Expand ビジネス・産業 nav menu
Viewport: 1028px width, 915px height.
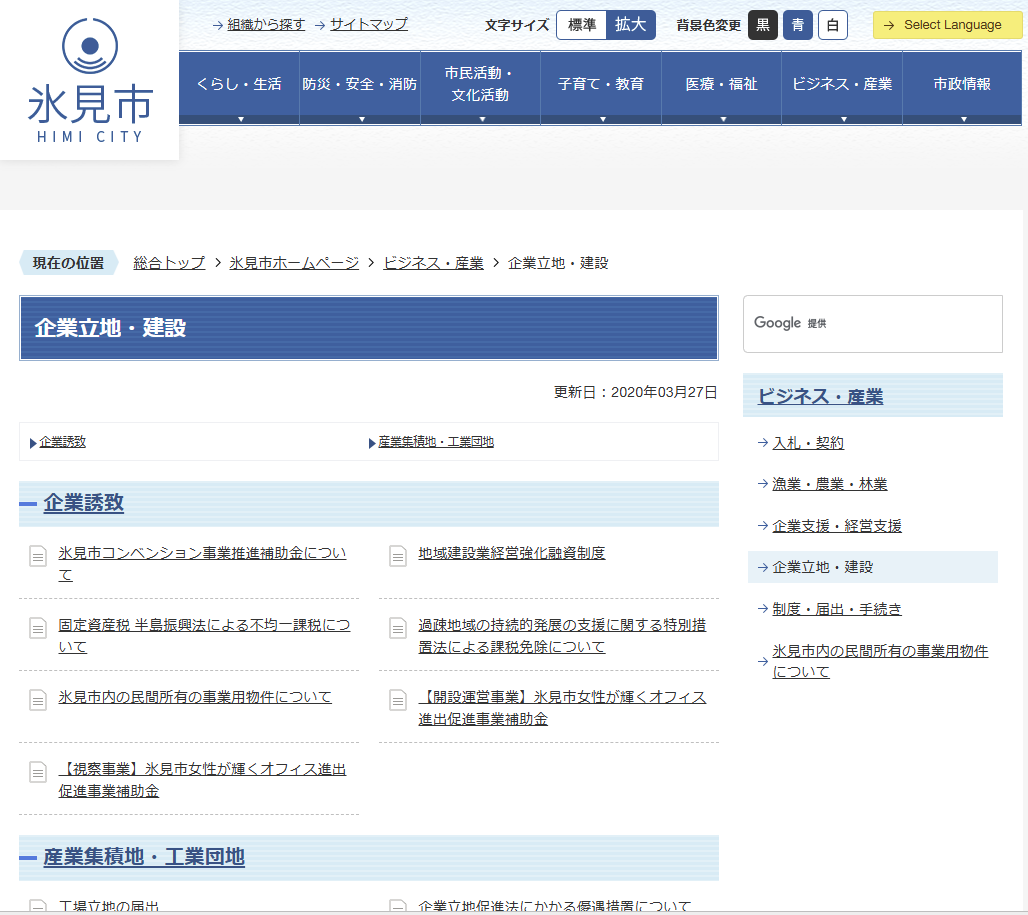(x=842, y=88)
